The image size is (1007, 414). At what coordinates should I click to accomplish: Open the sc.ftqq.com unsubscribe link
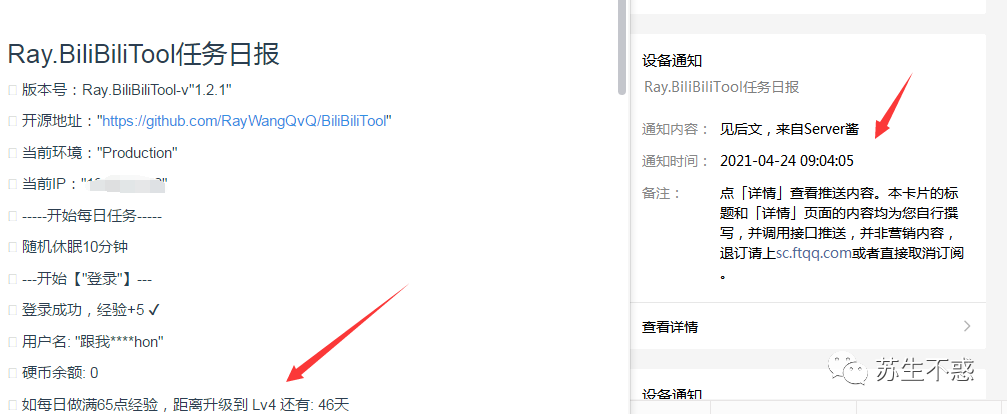click(814, 253)
